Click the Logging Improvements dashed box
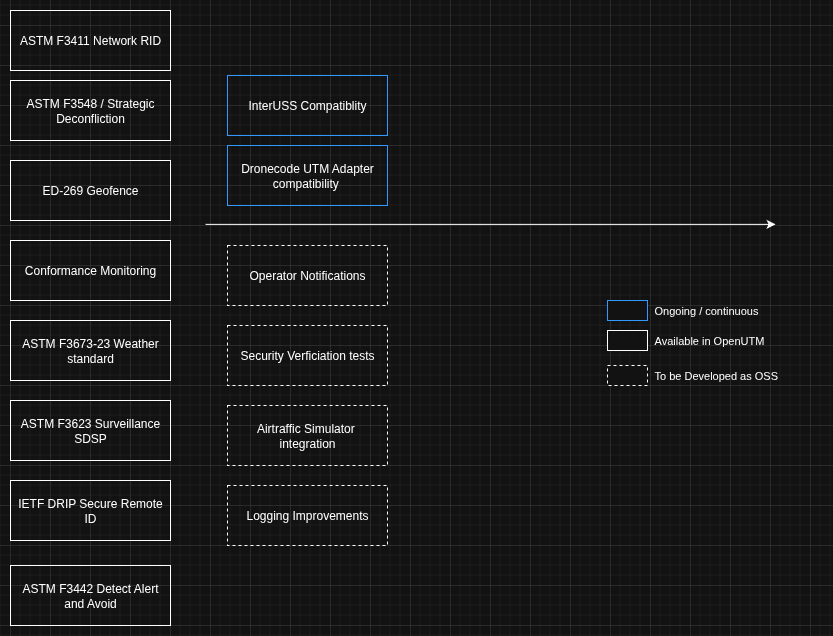 point(307,515)
